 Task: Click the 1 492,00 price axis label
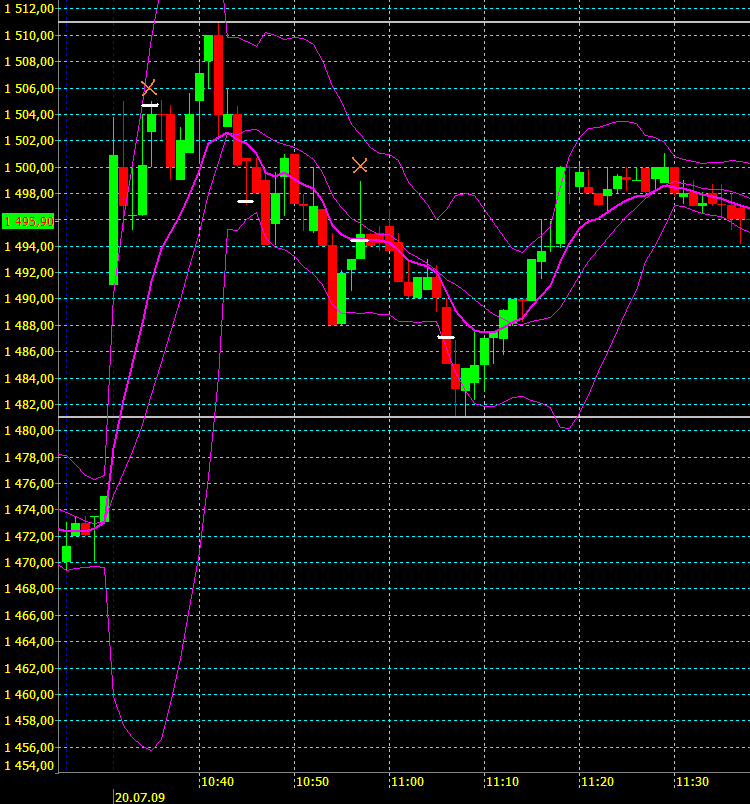[x=29, y=272]
